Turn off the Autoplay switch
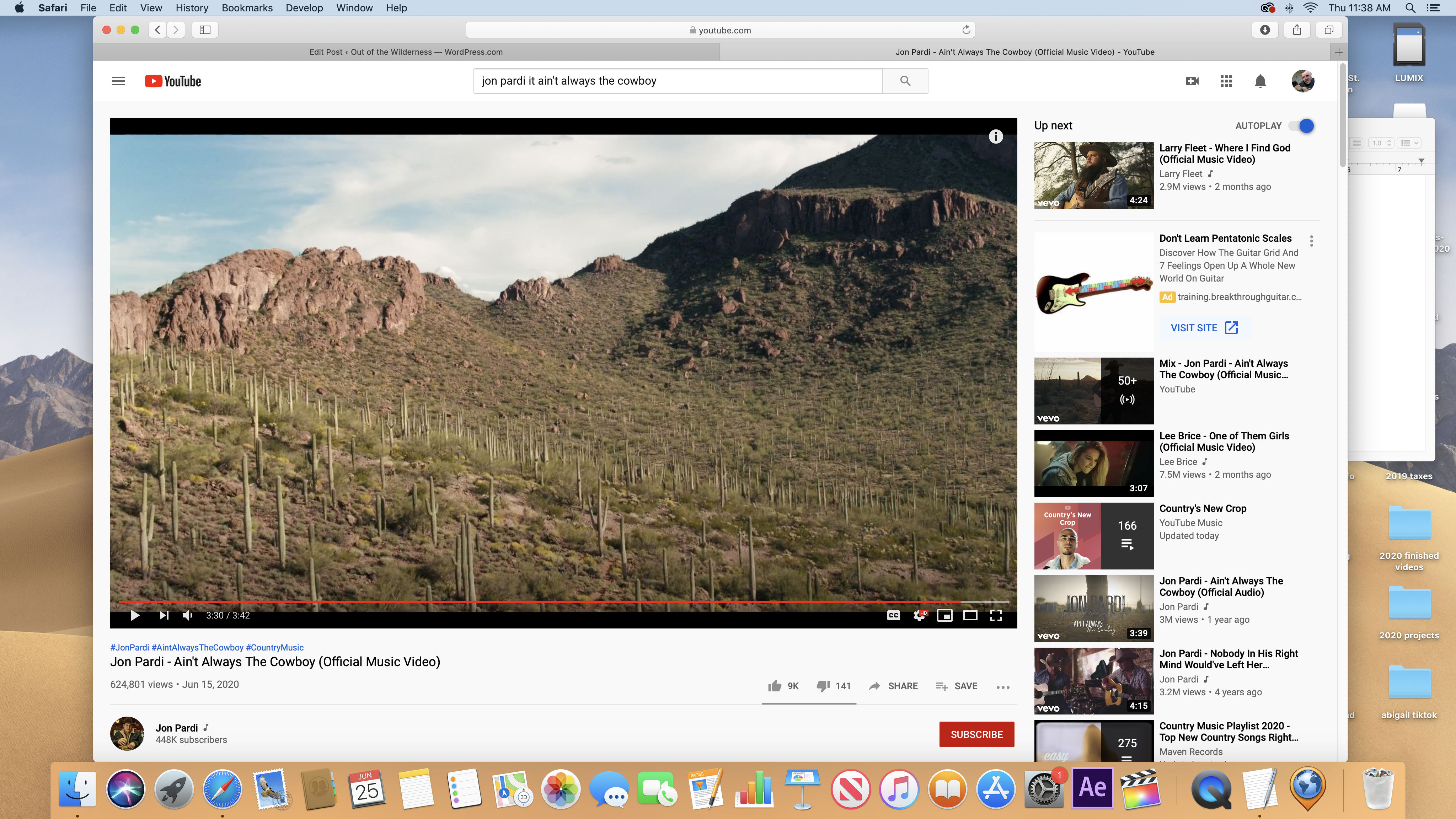 1301,125
